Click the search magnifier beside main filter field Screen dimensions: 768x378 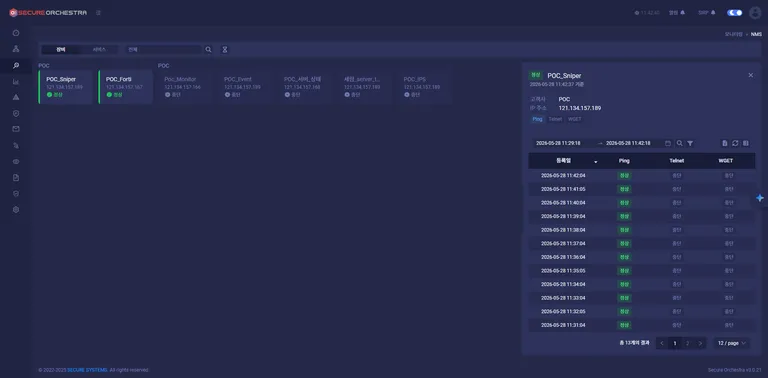click(x=208, y=49)
